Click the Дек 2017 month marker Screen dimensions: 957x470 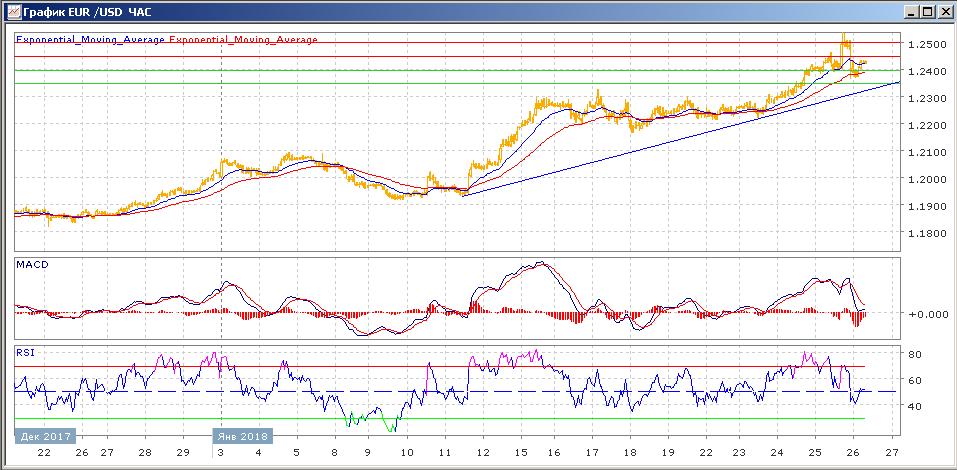point(44,437)
